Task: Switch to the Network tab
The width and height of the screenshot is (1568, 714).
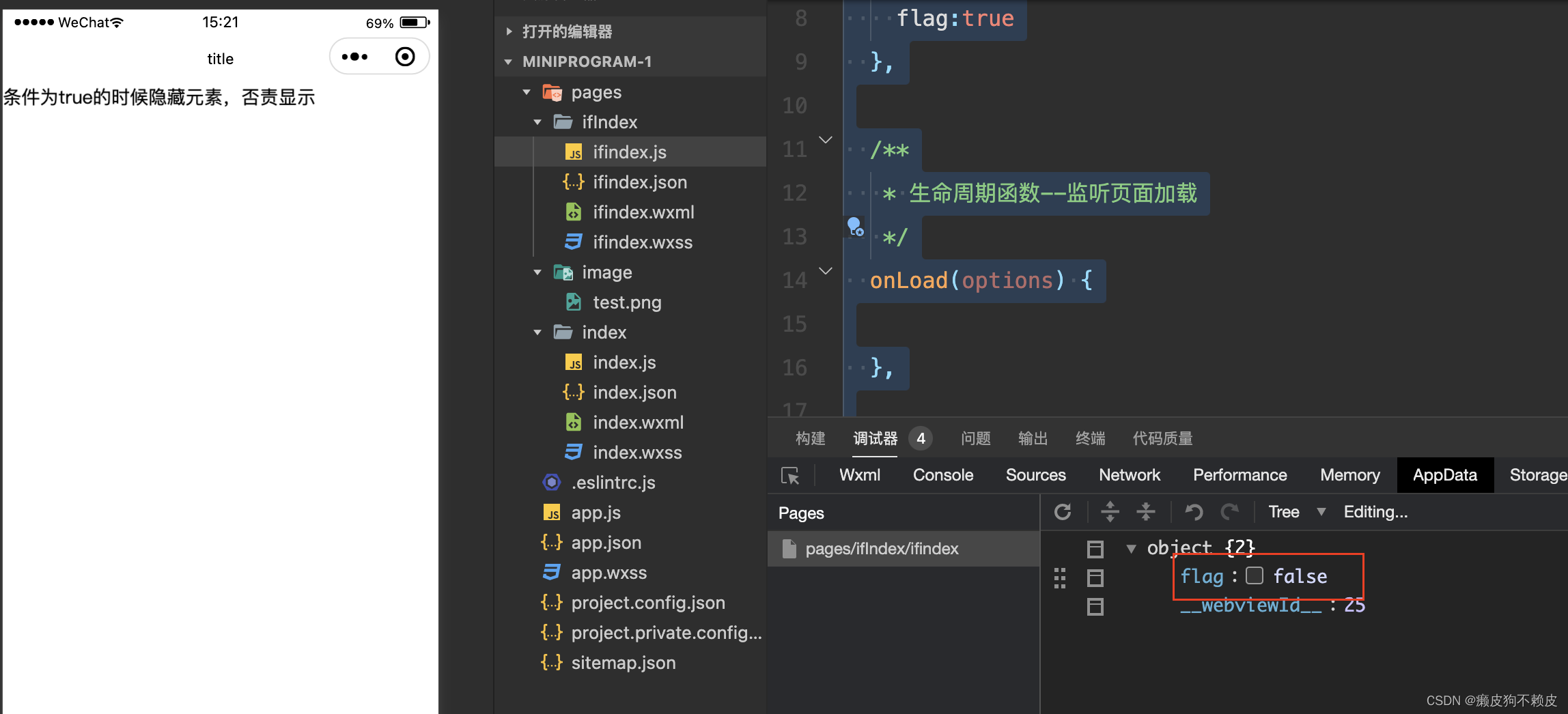Action: tap(1129, 474)
